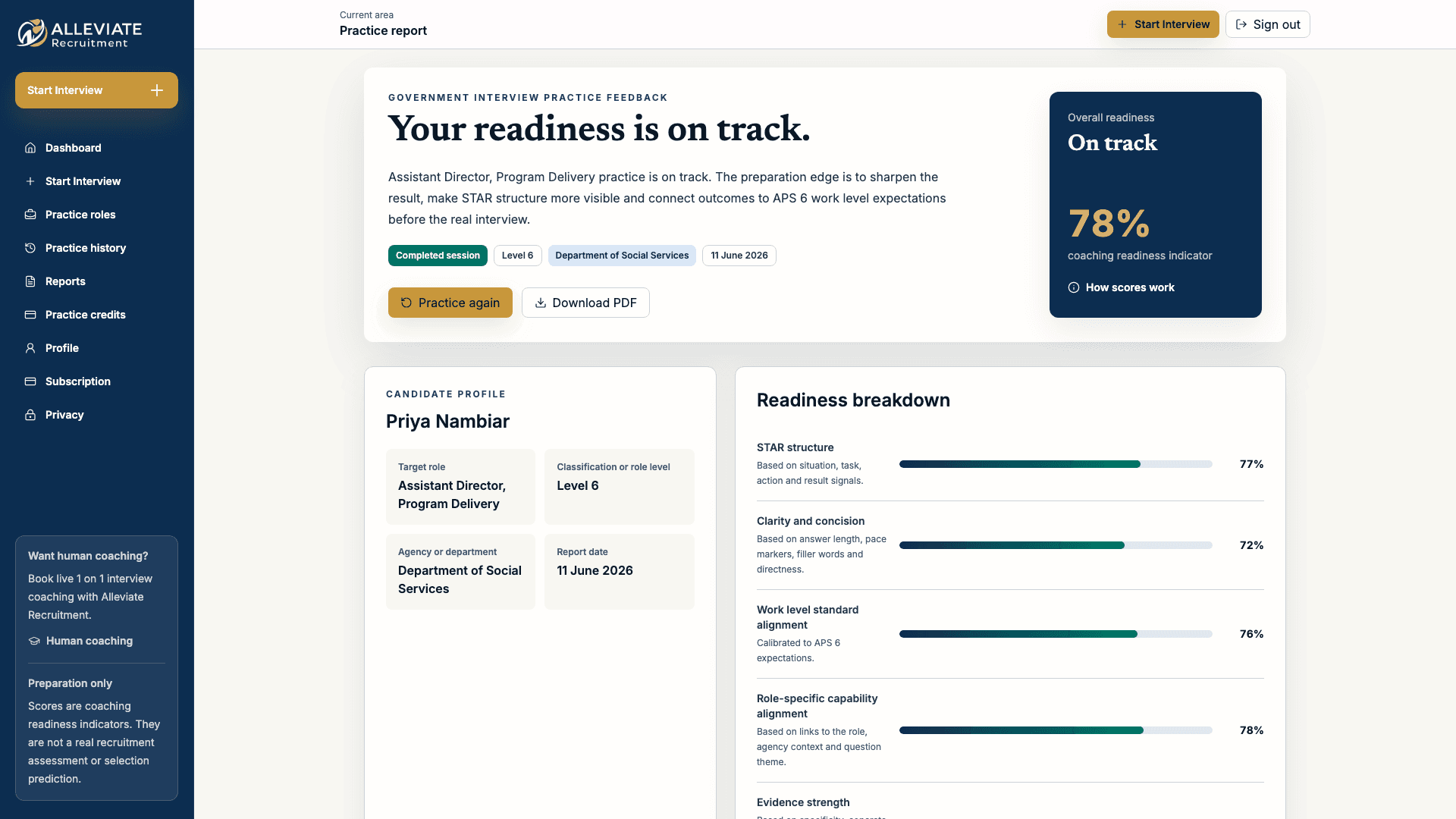This screenshot has height=819, width=1456.
Task: Click the Practice history clock icon
Action: pos(30,248)
